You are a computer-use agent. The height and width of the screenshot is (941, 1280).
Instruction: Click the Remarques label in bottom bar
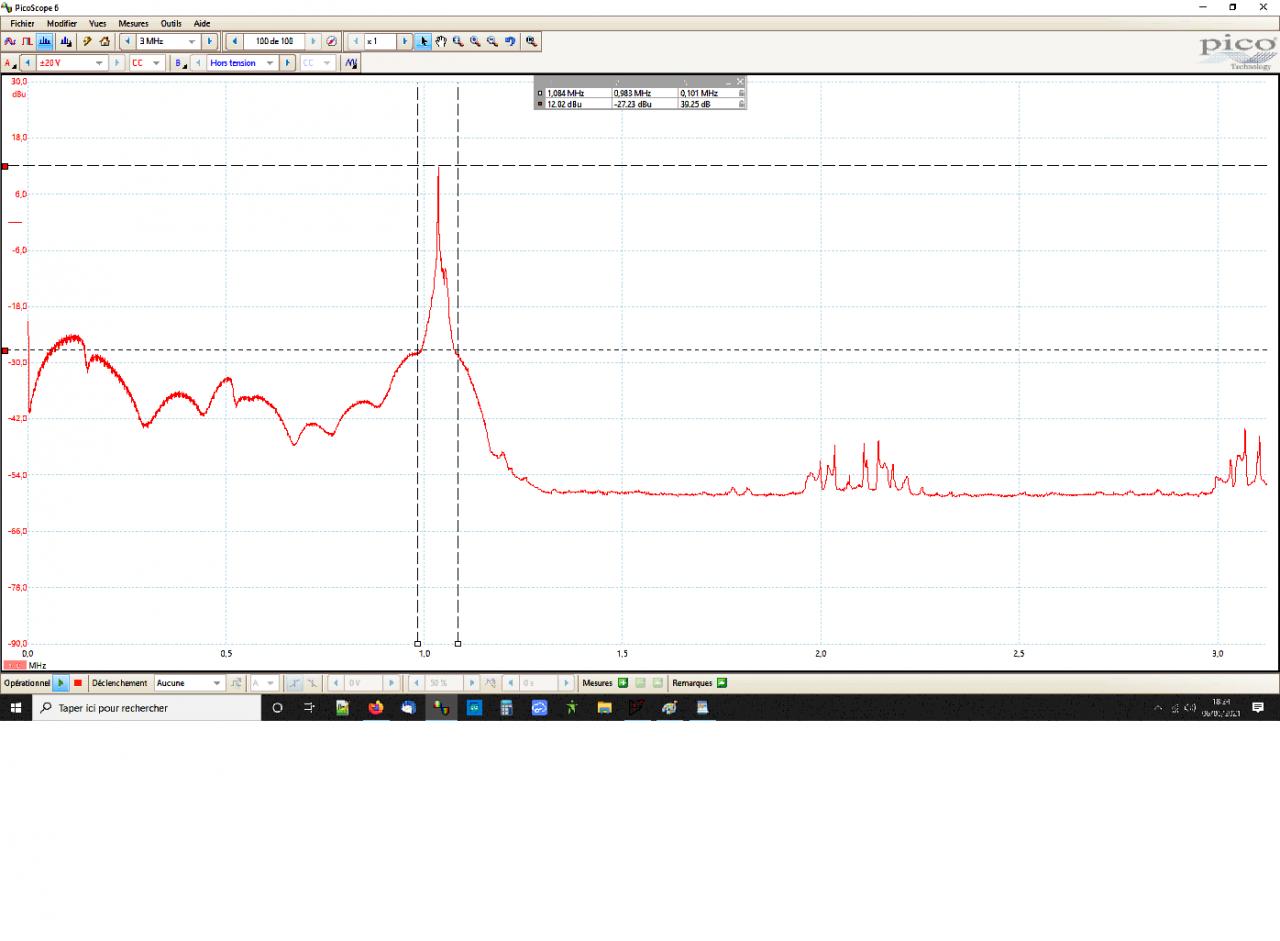coord(692,683)
